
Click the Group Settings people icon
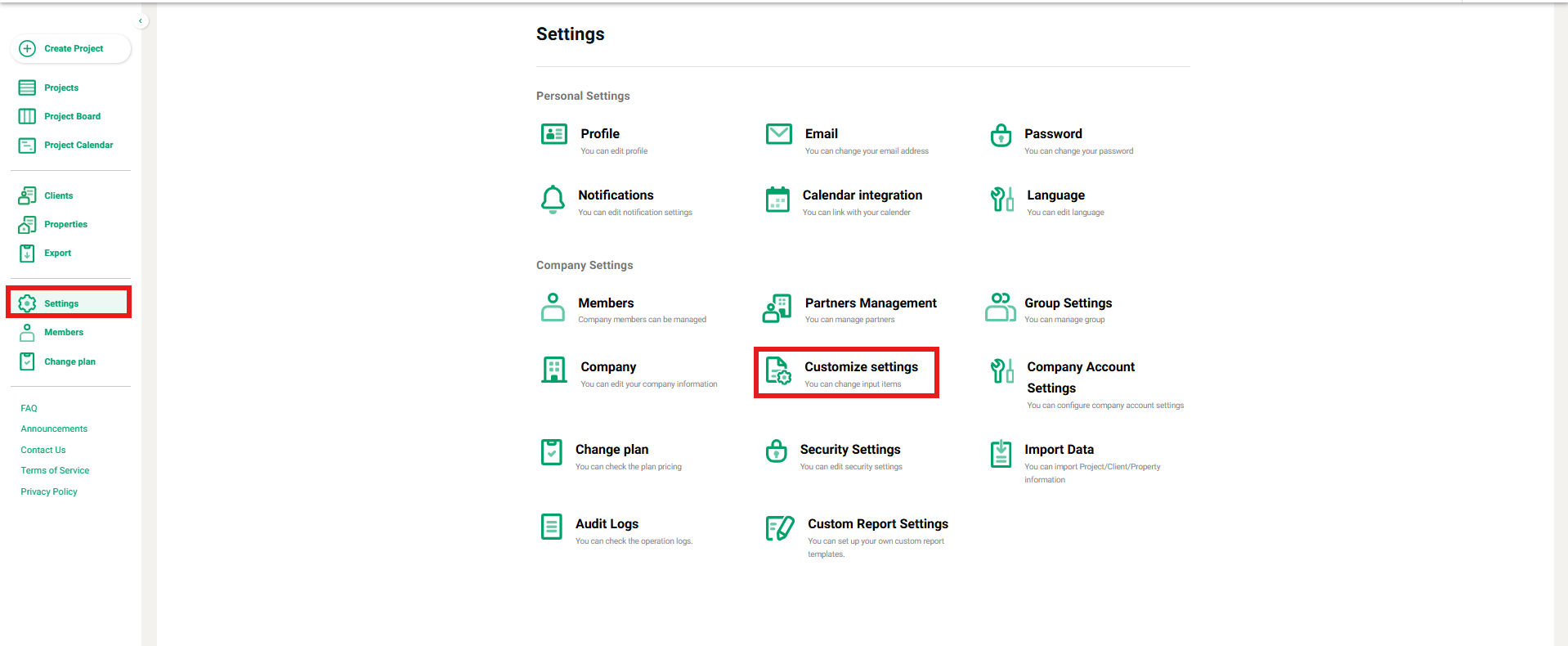1000,307
